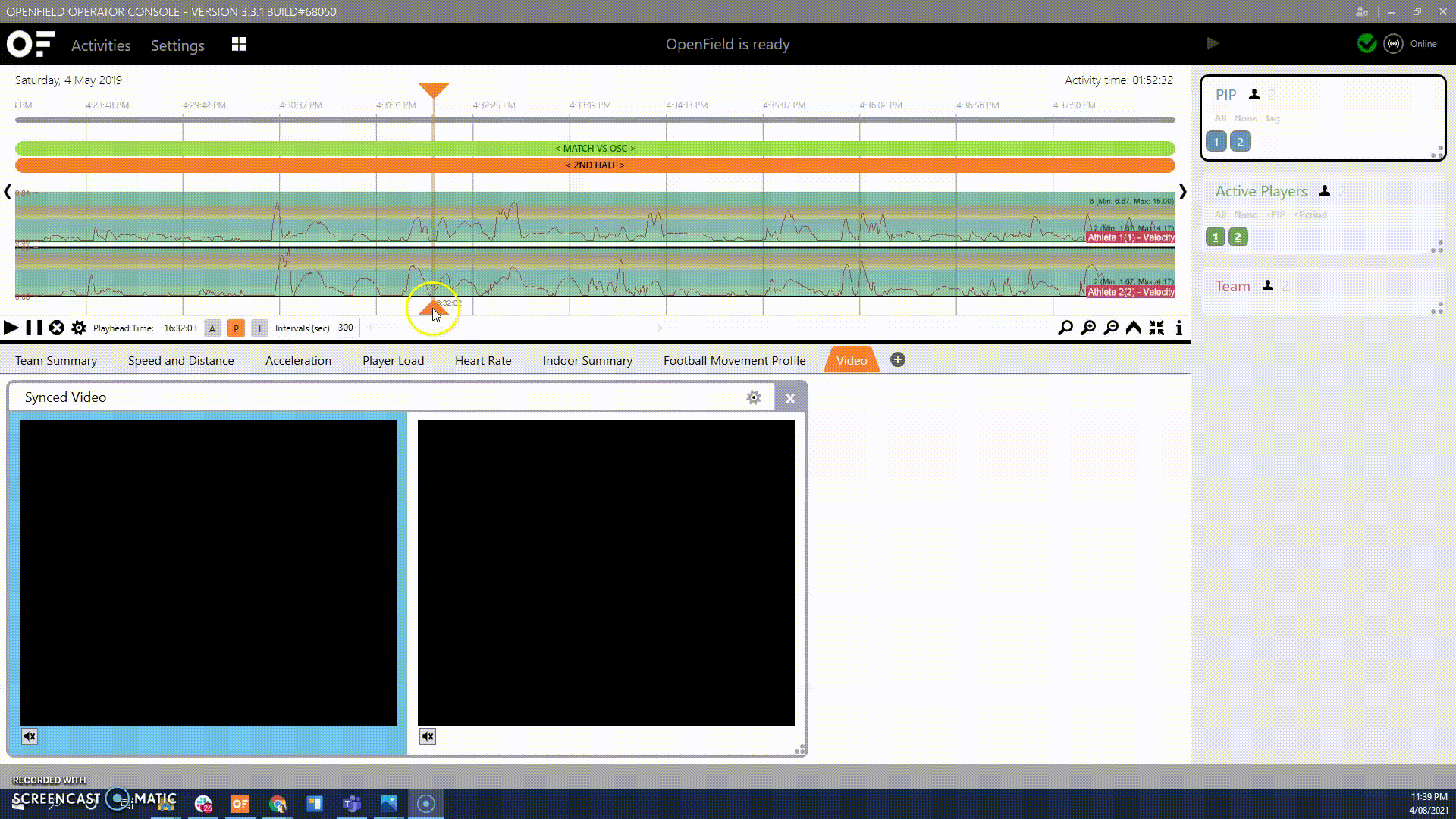1456x819 pixels.
Task: Close the Synced Video widget
Action: [790, 398]
